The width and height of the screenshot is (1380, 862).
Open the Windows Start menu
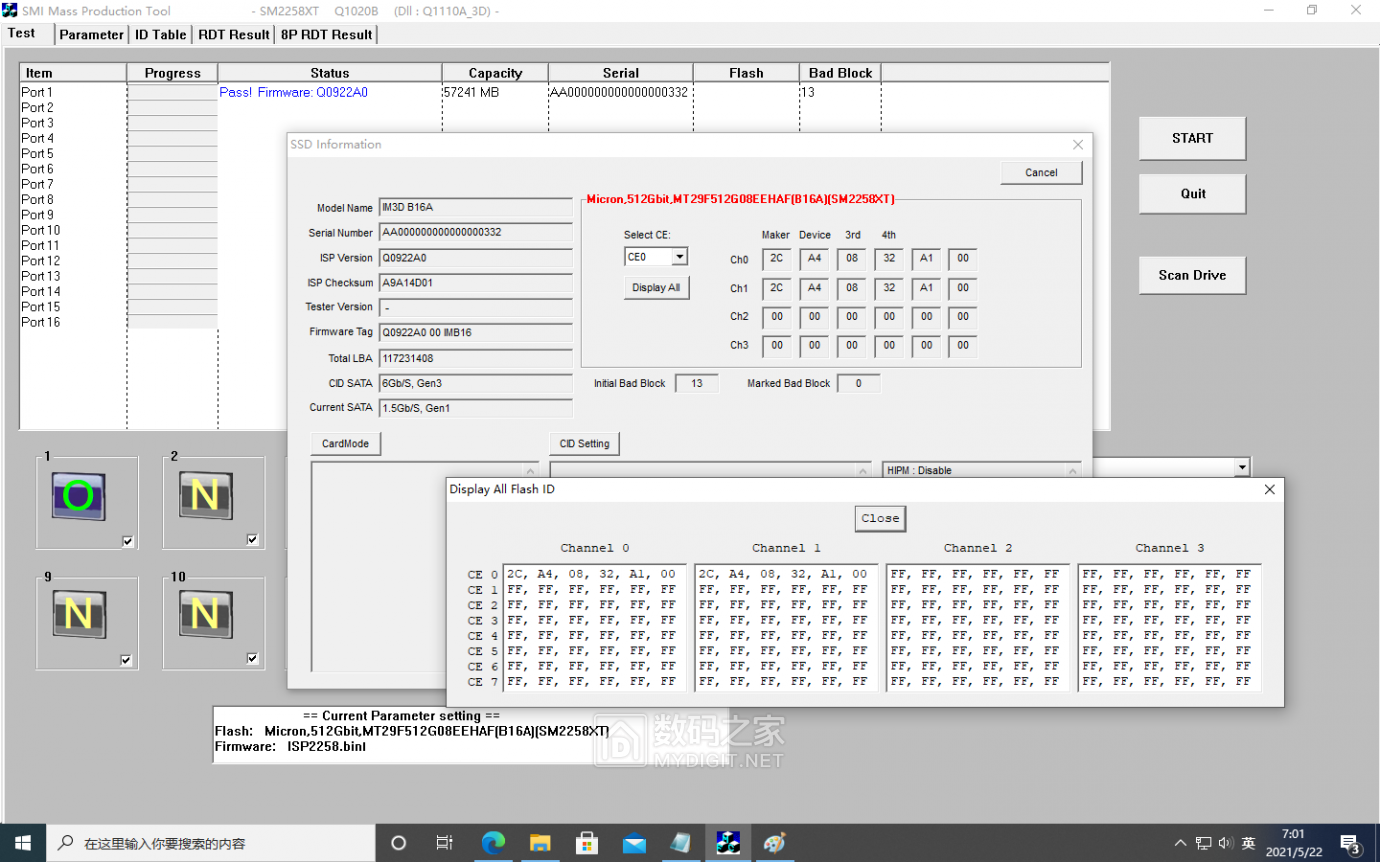click(22, 843)
